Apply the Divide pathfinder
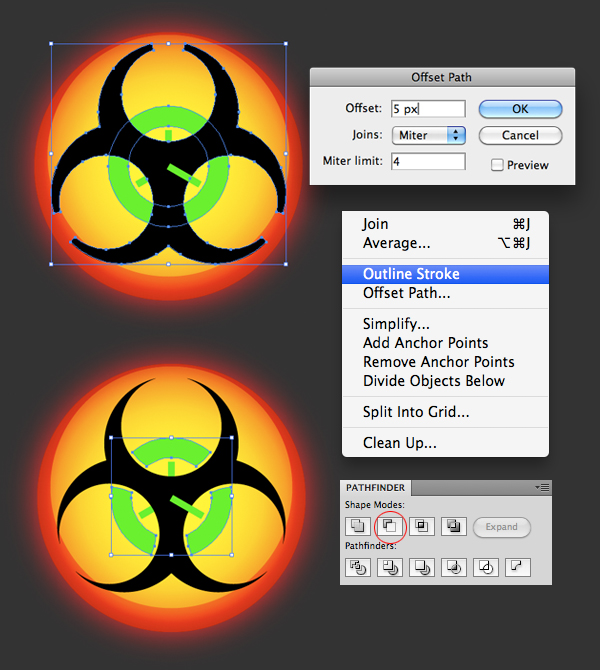Viewport: 600px width, 670px height. [357, 568]
